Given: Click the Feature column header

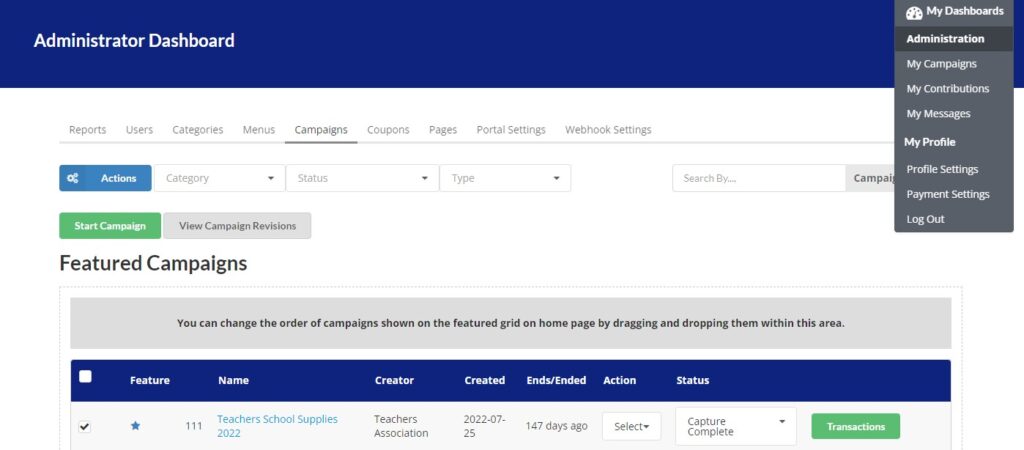Looking at the screenshot, I should tap(150, 380).
